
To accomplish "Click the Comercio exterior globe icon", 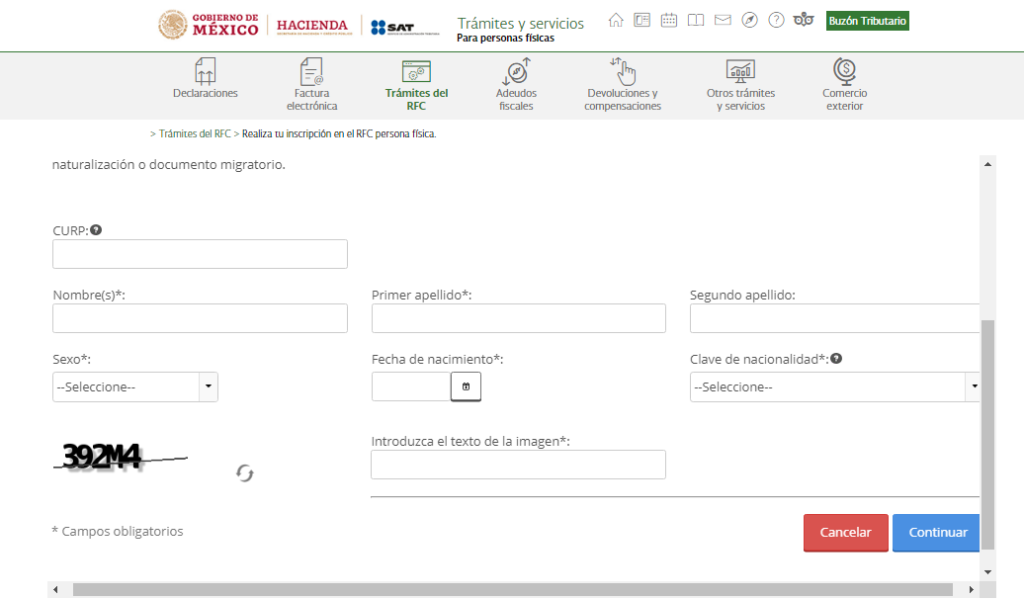I will (x=844, y=71).
